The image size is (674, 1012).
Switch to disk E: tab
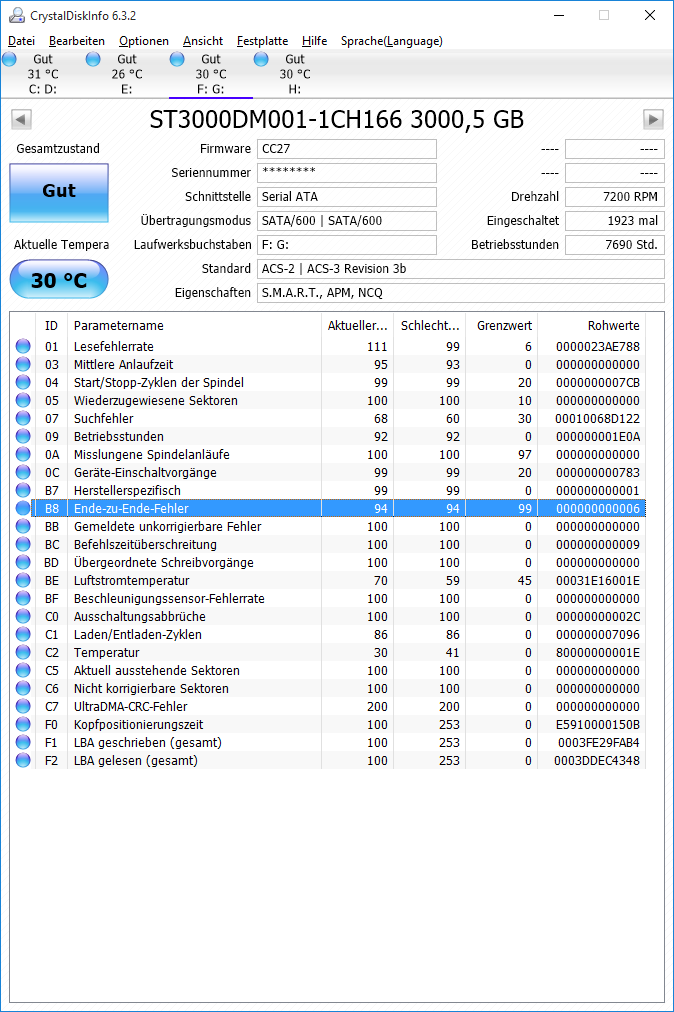point(127,74)
